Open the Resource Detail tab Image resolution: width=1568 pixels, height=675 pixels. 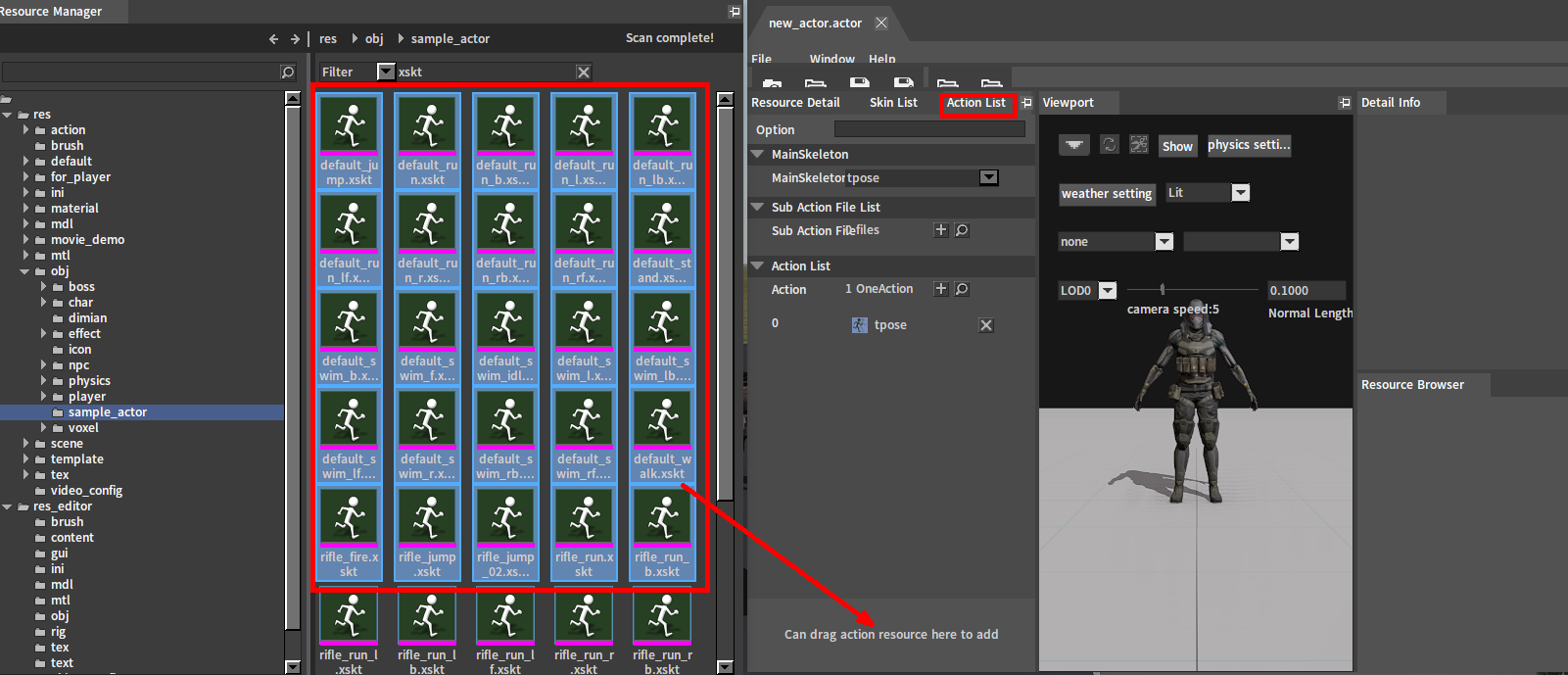click(795, 103)
